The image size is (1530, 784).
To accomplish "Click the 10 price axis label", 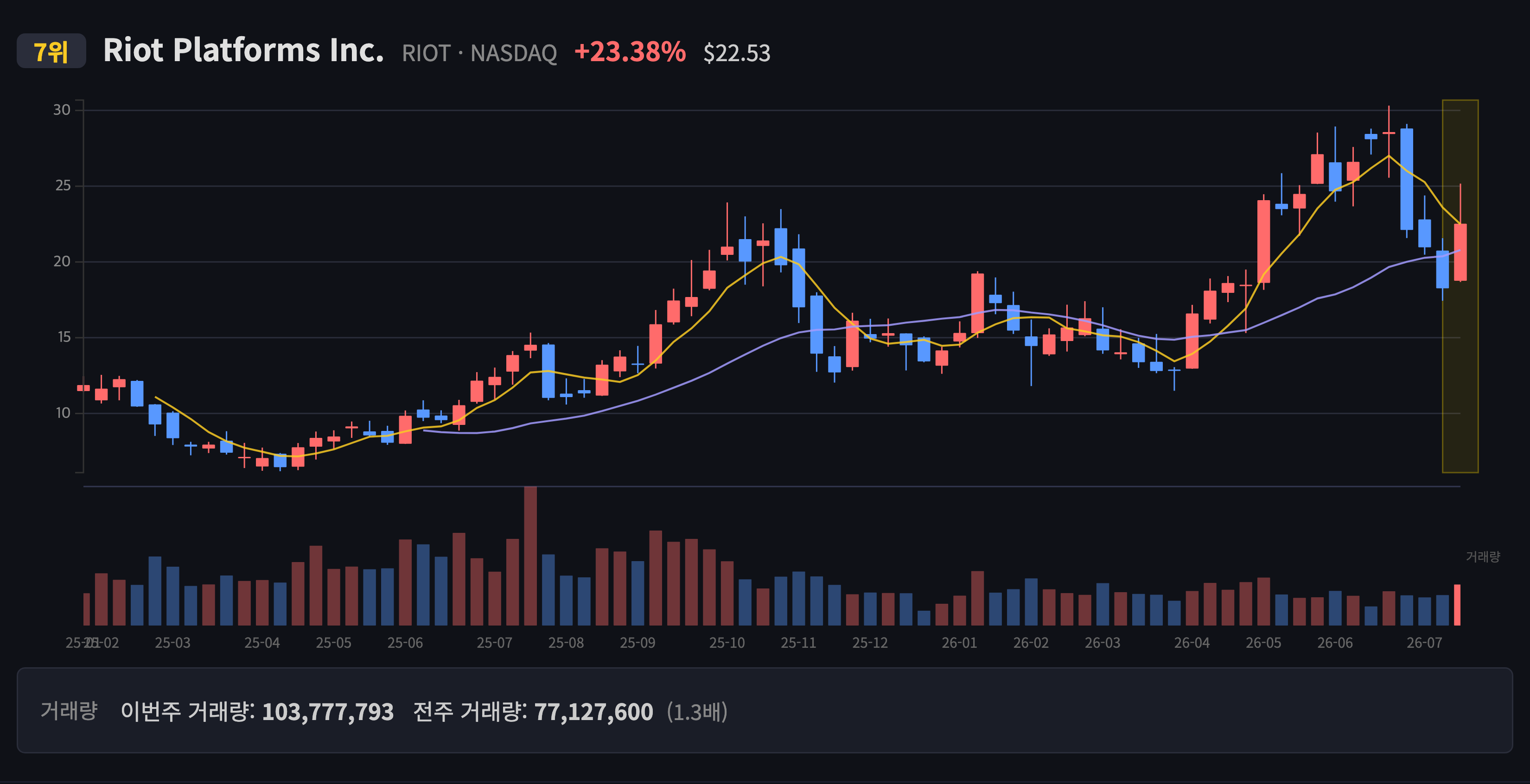I will 63,412.
